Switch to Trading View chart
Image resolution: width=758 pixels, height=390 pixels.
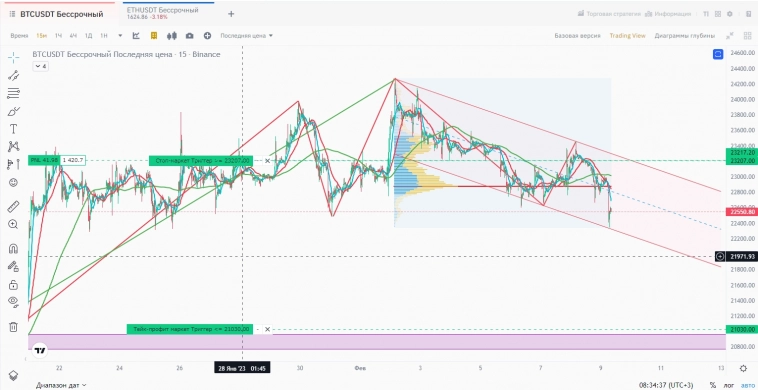click(627, 35)
